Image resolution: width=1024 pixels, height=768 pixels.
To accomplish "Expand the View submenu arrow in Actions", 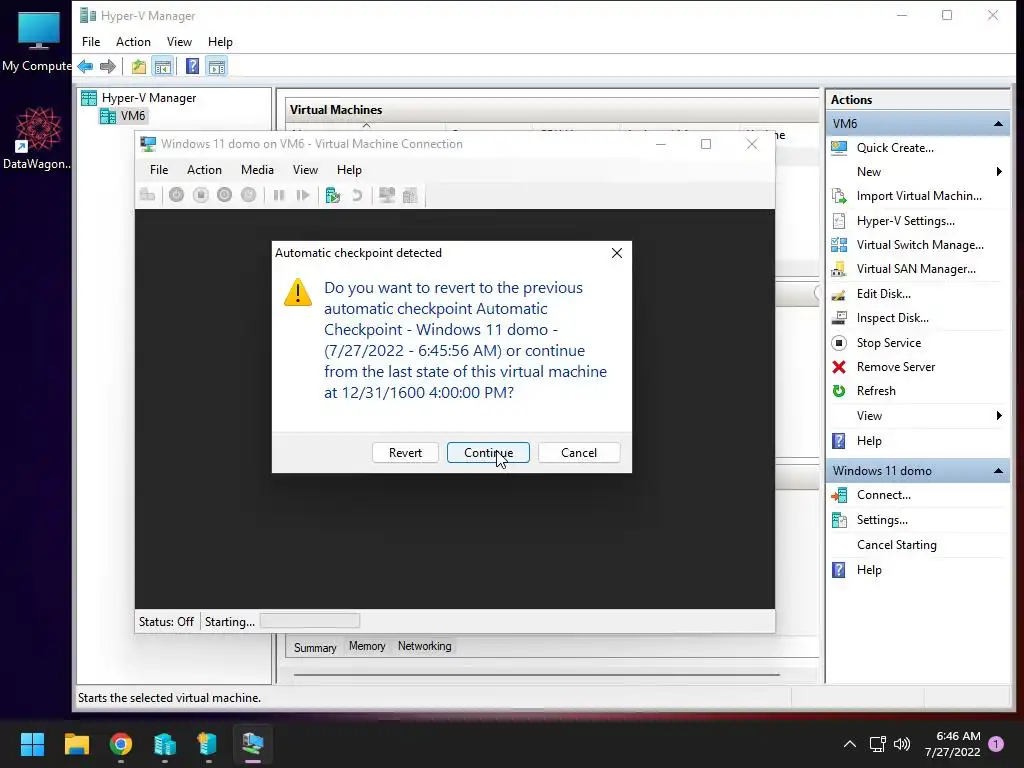I will pos(999,416).
